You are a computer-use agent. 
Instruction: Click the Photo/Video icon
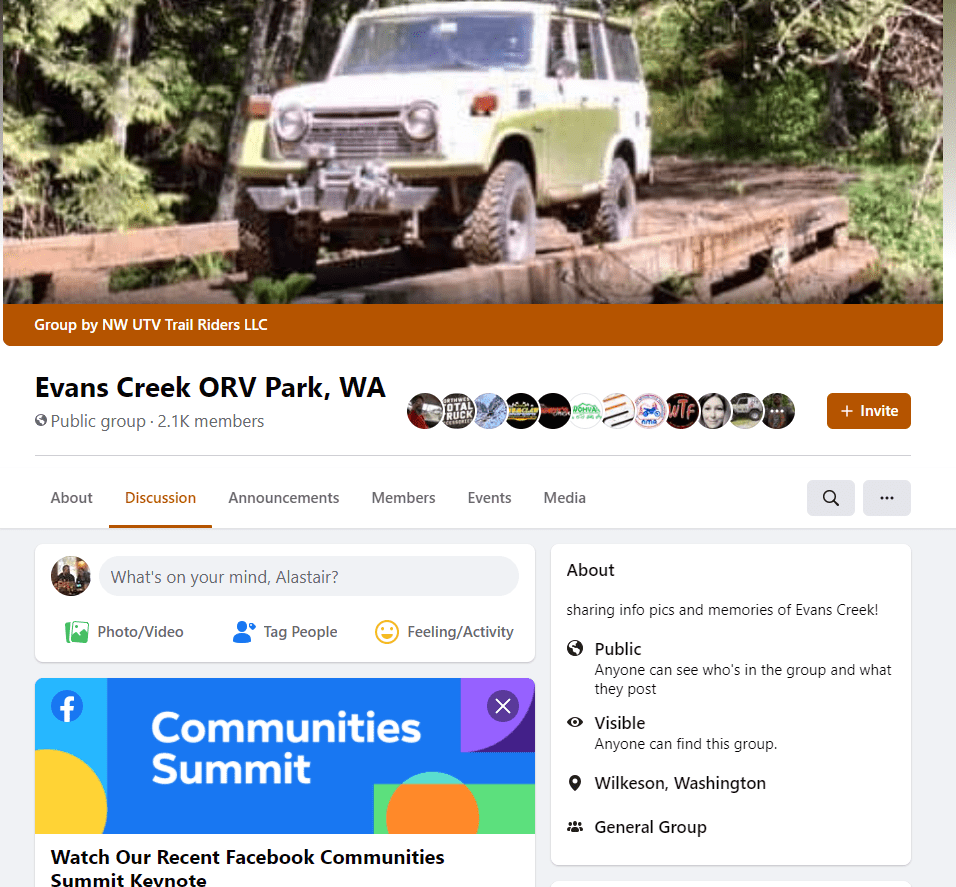point(77,632)
